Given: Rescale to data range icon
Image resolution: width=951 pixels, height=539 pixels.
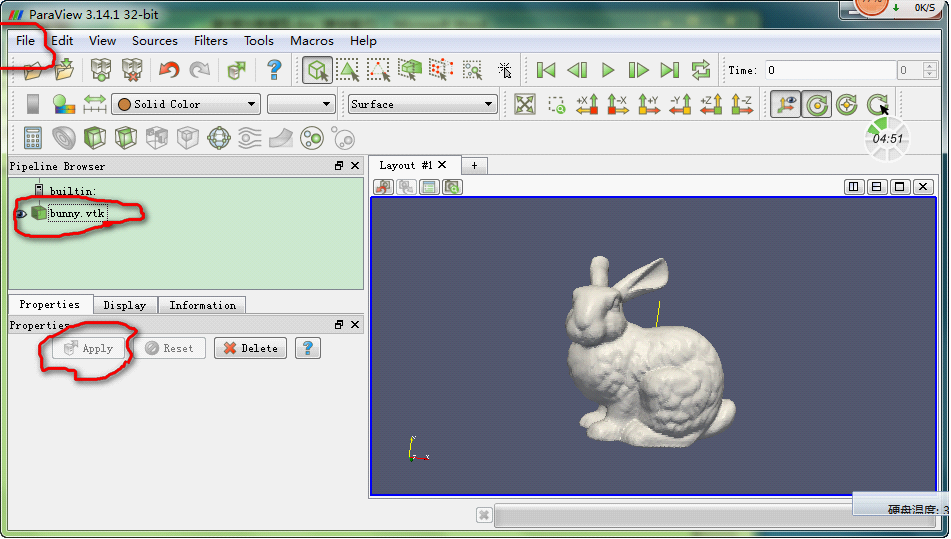Looking at the screenshot, I should click(x=95, y=104).
